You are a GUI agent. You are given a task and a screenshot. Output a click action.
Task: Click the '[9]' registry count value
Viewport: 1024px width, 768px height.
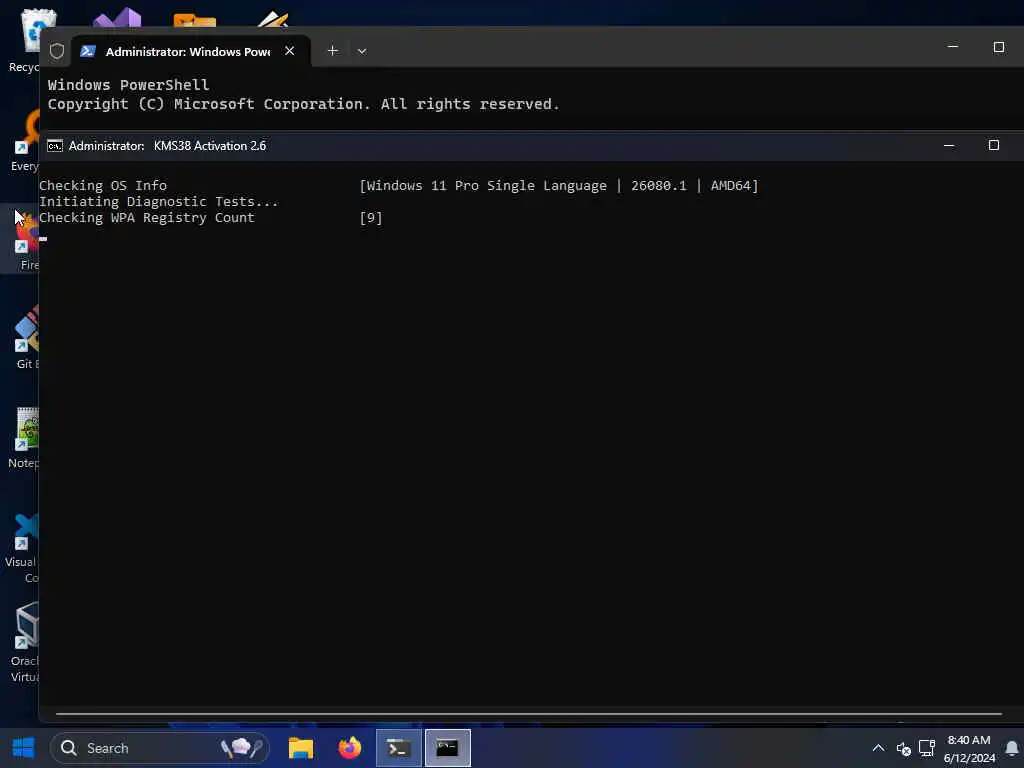[371, 217]
